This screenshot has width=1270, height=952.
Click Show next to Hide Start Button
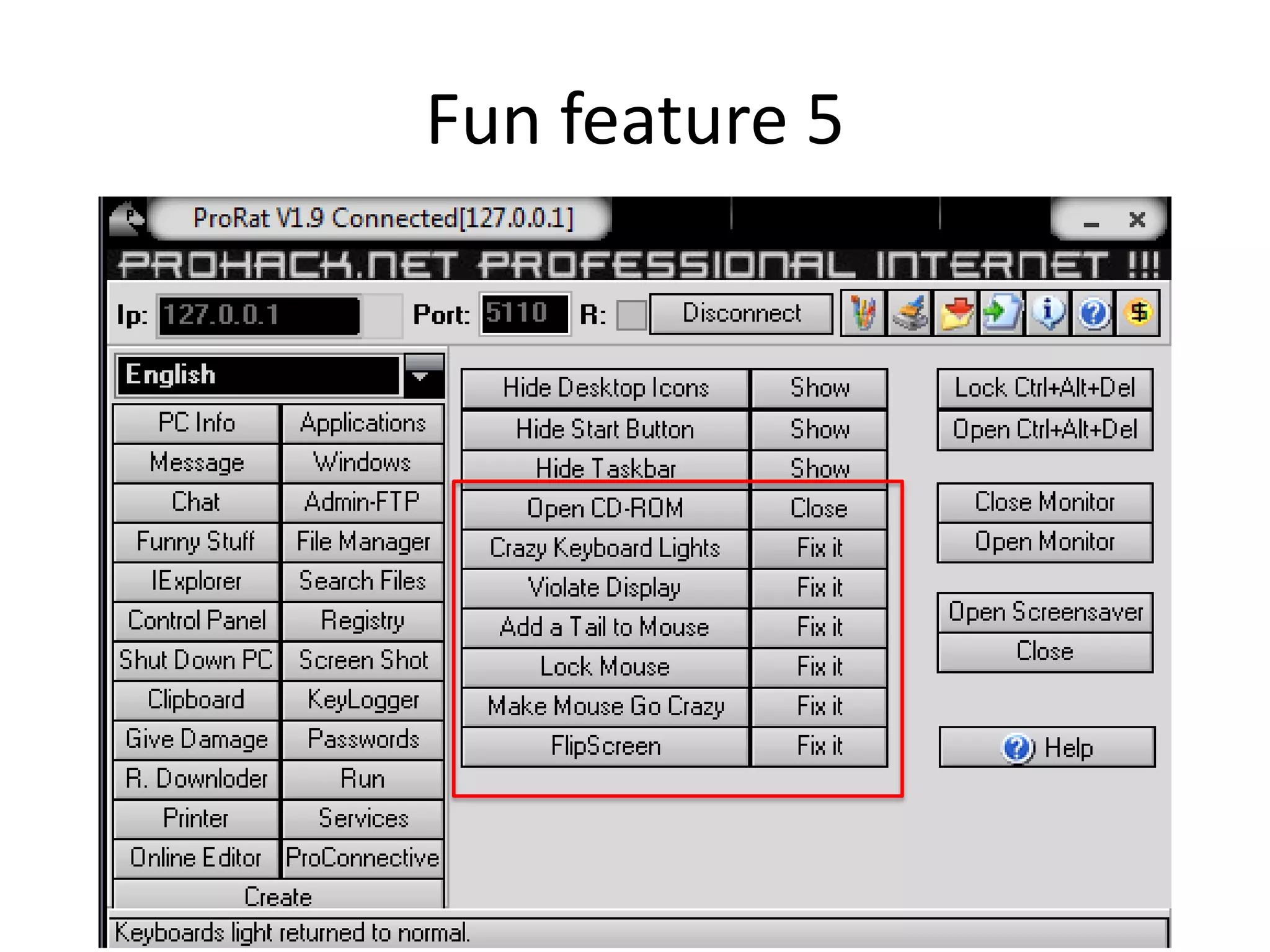[819, 430]
